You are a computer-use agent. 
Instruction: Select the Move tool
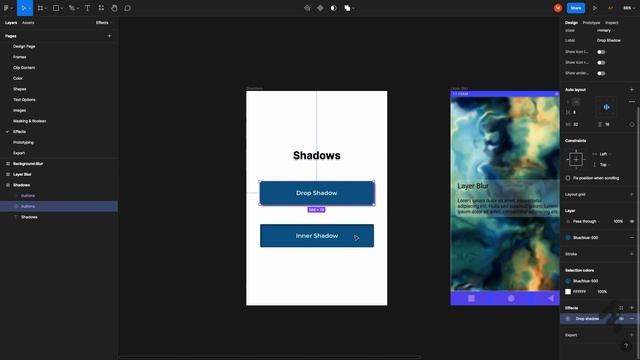24,8
